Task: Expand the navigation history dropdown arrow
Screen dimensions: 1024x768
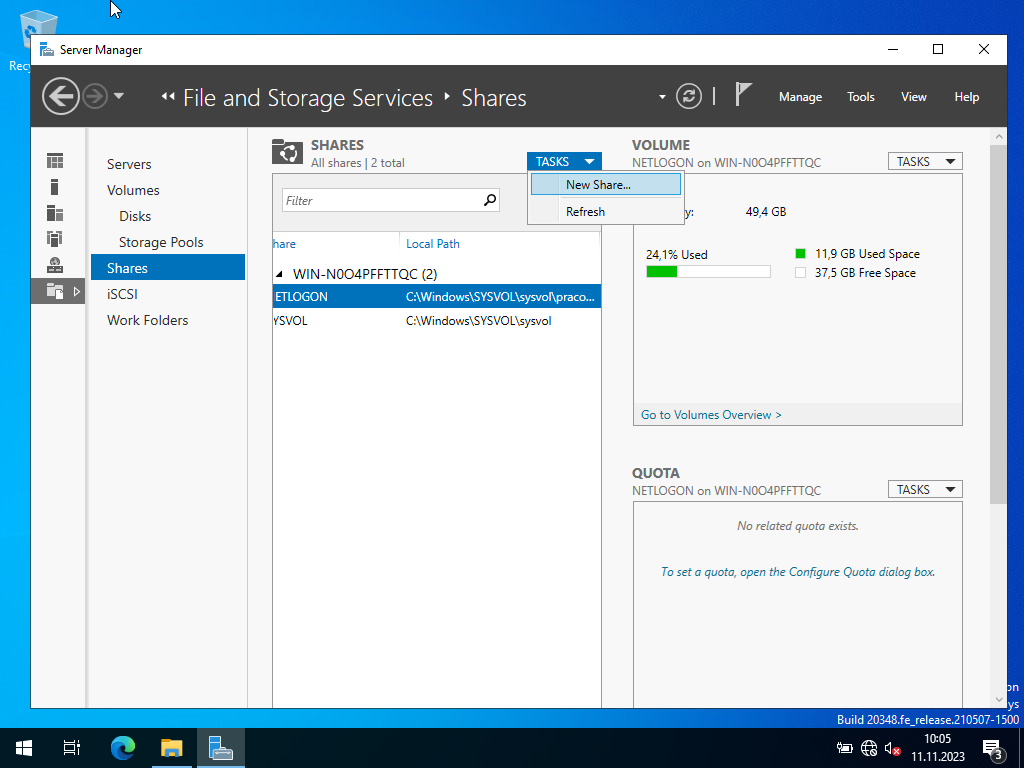Action: click(119, 97)
